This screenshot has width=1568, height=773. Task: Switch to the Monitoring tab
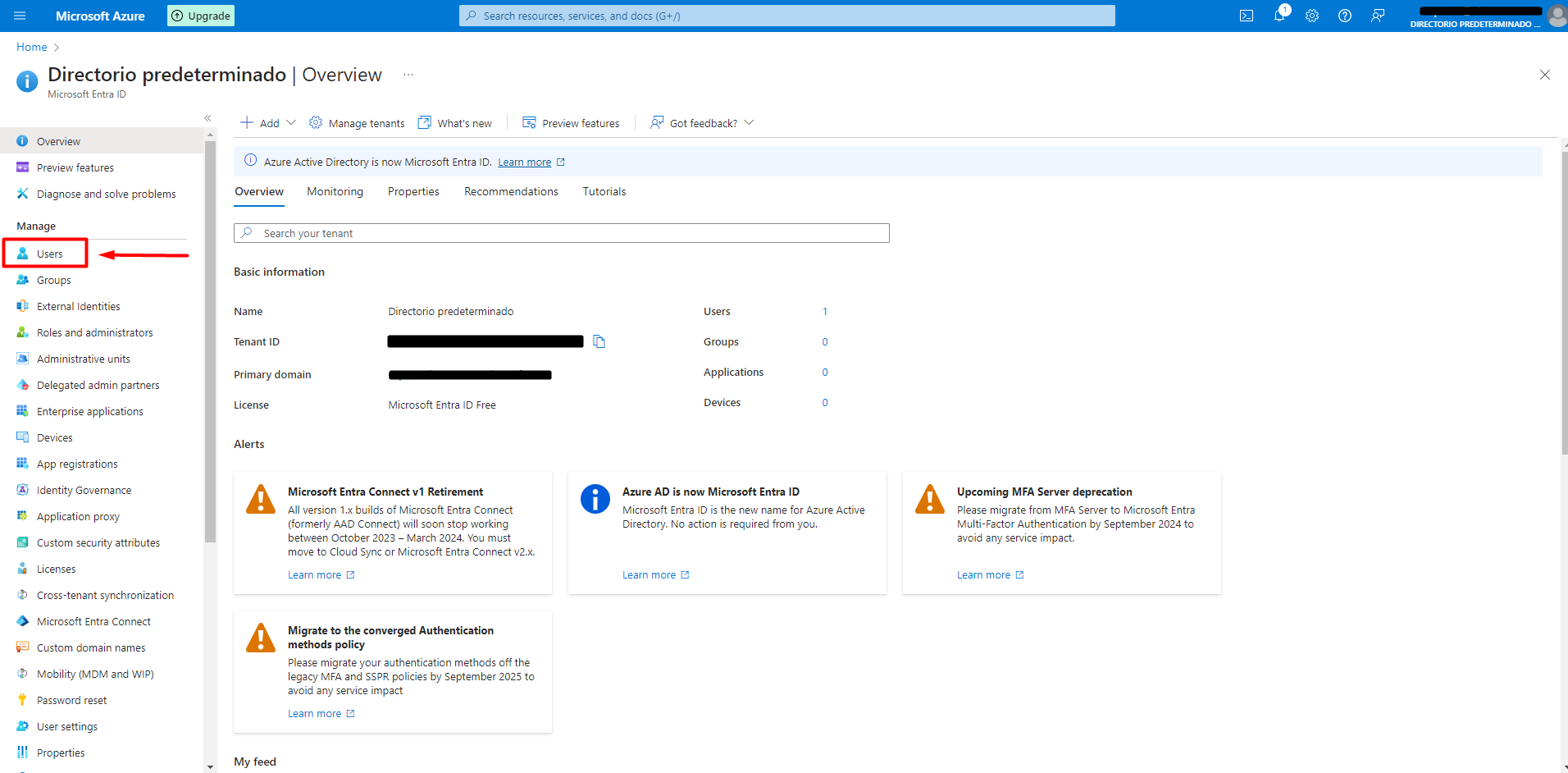coord(335,191)
